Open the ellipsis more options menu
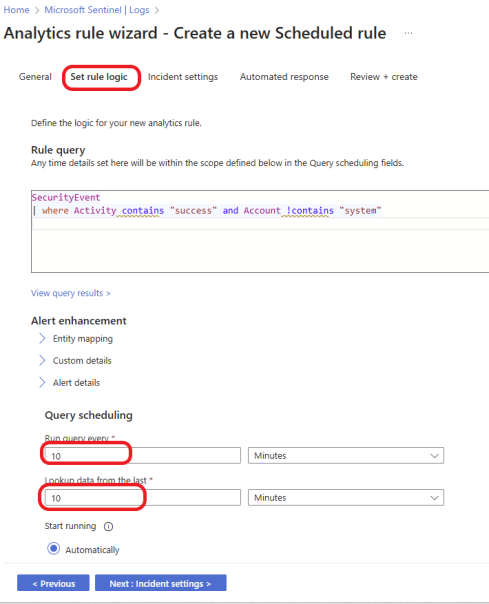The height and width of the screenshot is (604, 489). pos(408,33)
